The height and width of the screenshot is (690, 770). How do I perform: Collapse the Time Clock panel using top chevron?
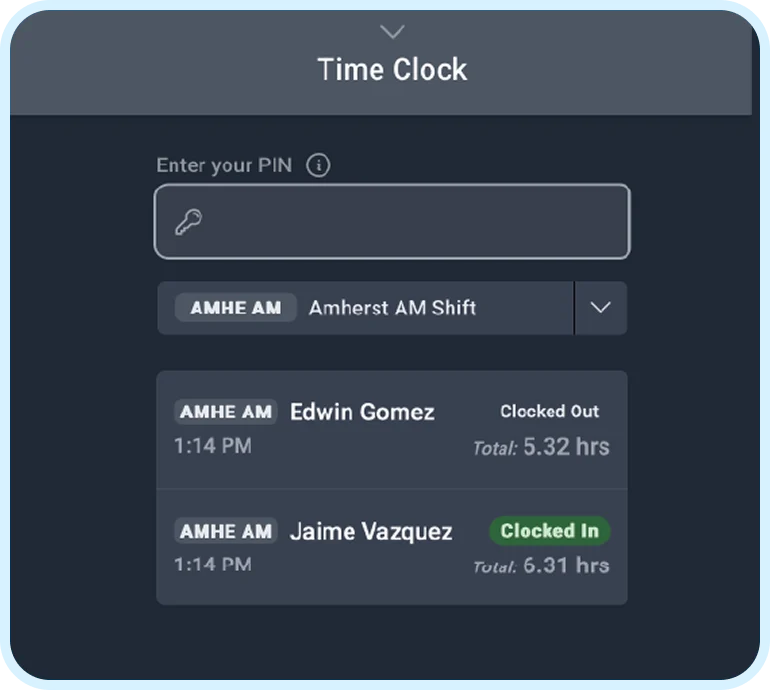click(392, 31)
